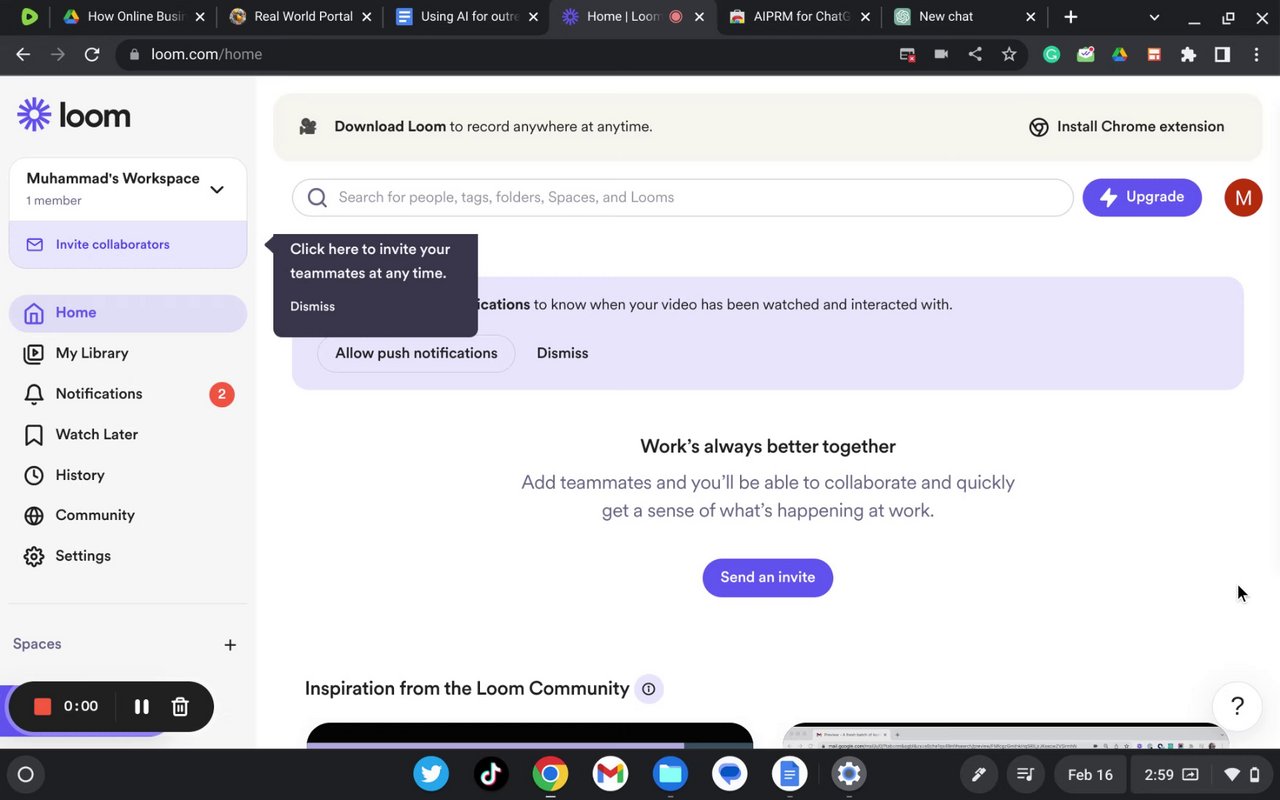The height and width of the screenshot is (800, 1280).
Task: Open system tray showing 2:59
Action: 1200,775
